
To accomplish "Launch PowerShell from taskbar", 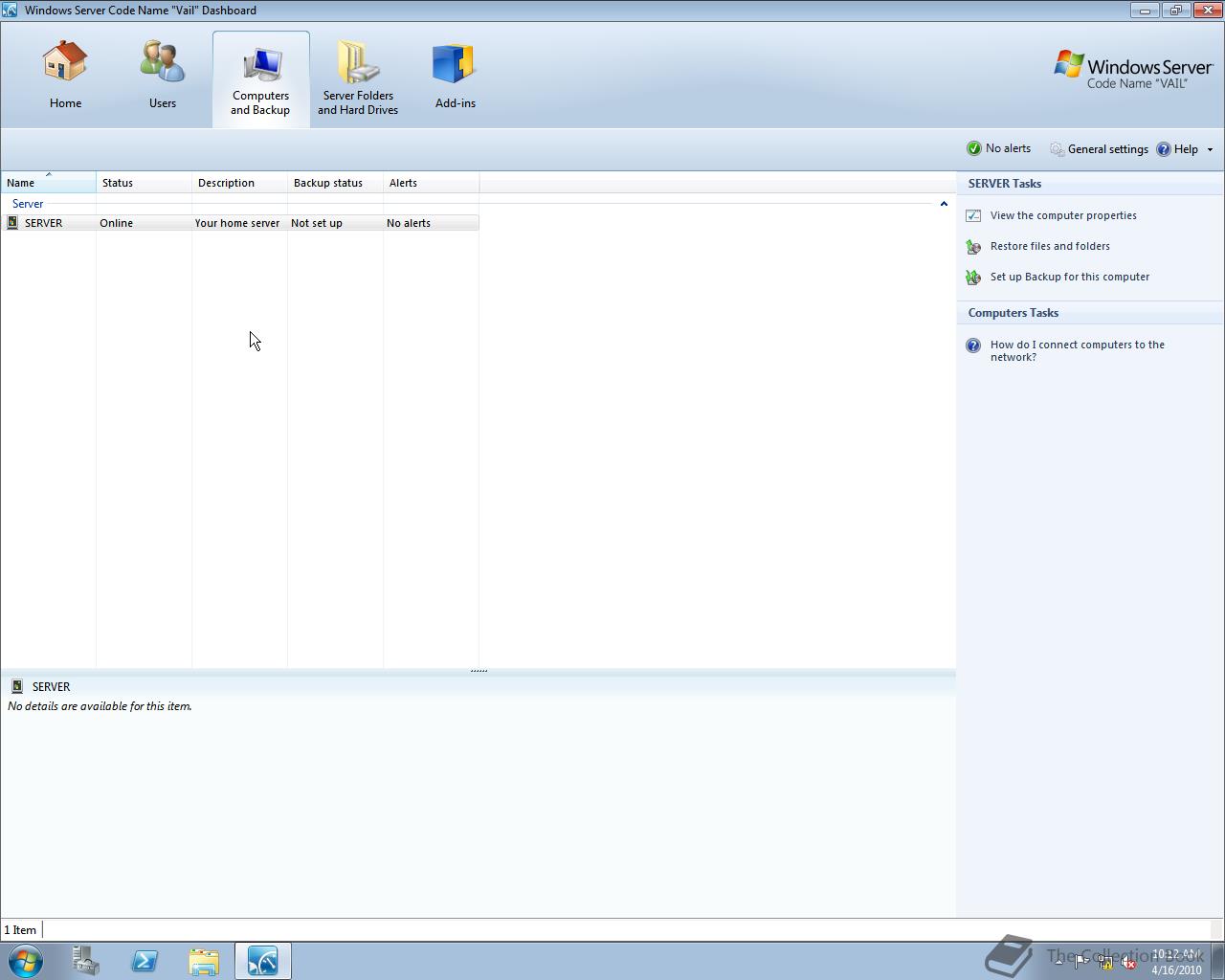I will (x=145, y=961).
